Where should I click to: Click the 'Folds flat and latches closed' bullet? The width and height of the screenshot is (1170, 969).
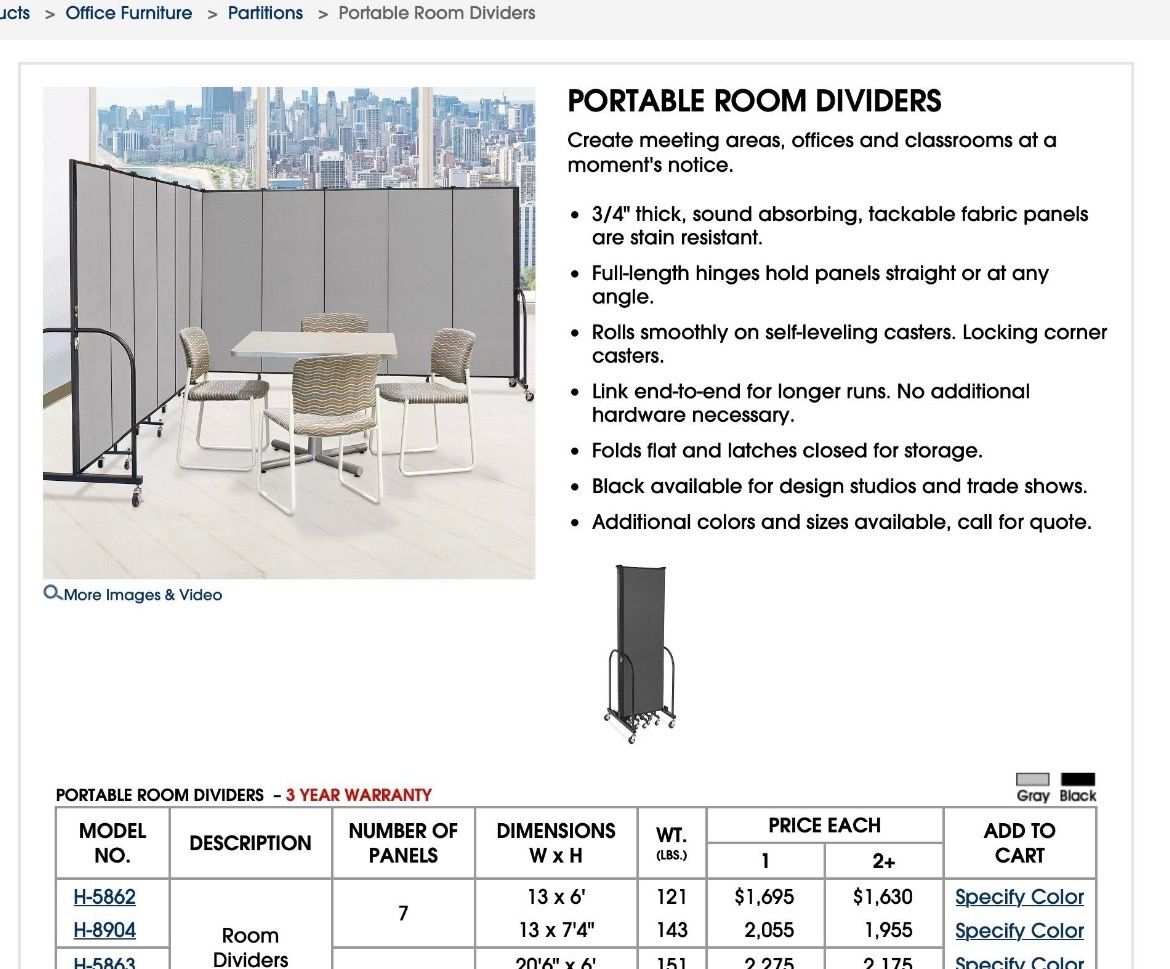click(787, 451)
